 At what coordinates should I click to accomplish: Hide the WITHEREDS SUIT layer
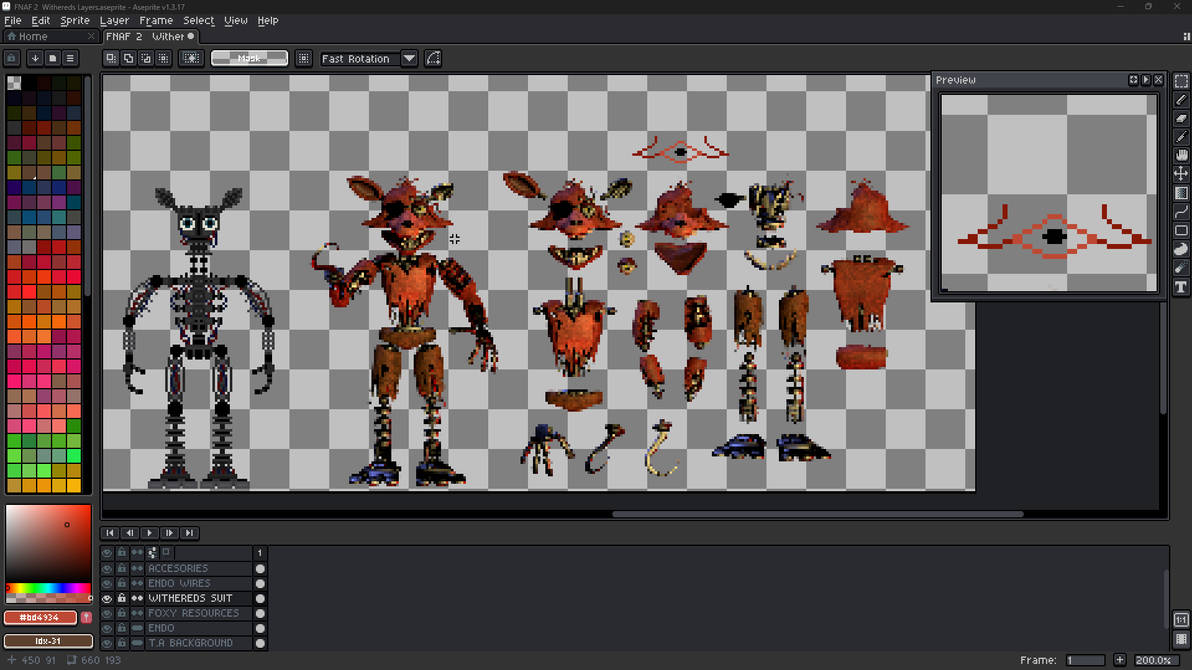pyautogui.click(x=106, y=599)
